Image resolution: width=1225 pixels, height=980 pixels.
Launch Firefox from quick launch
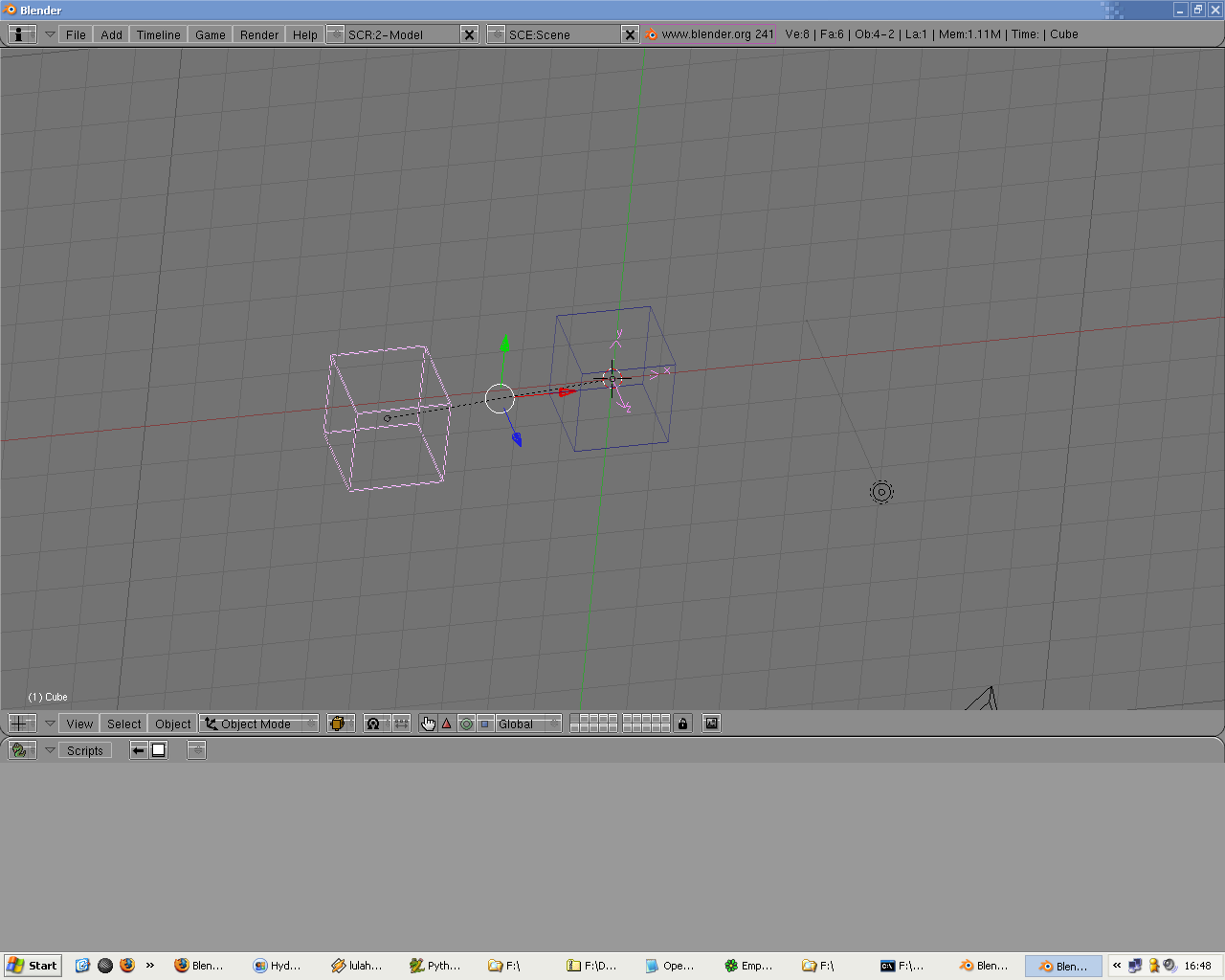127,966
